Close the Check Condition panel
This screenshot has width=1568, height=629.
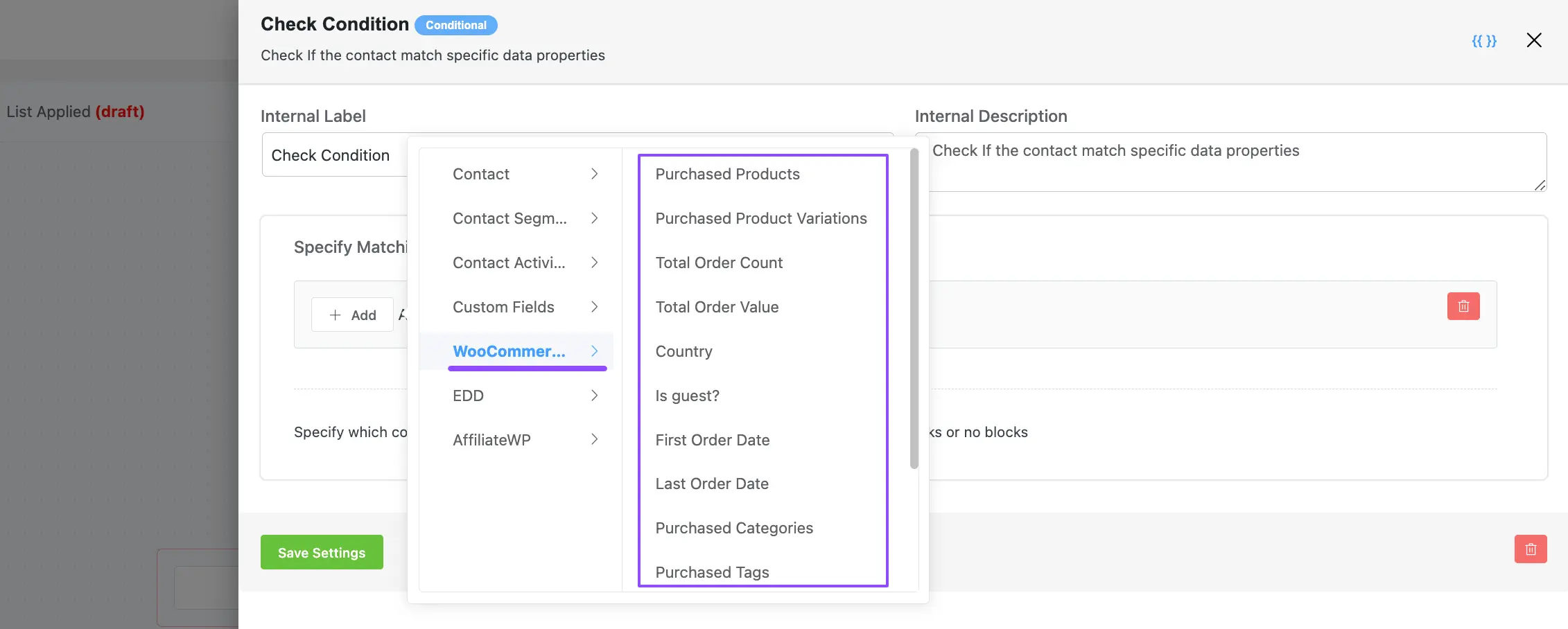[x=1534, y=40]
